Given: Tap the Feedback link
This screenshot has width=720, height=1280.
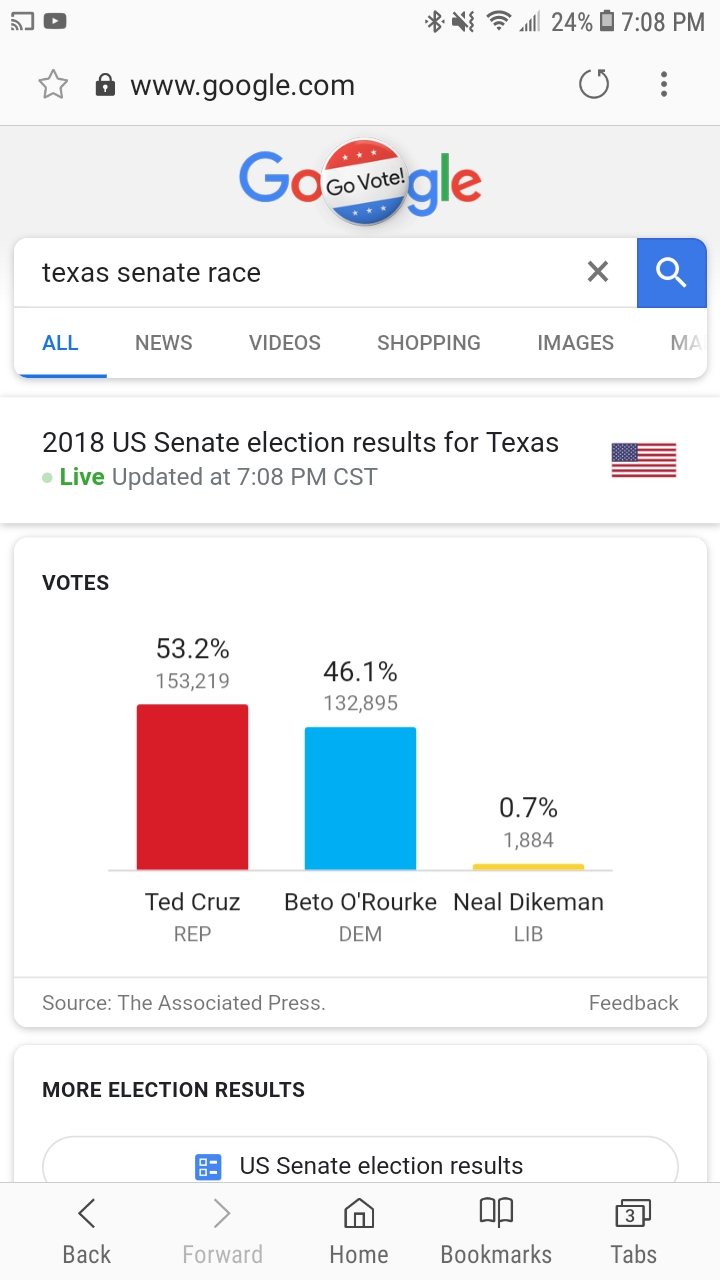Looking at the screenshot, I should point(633,1003).
